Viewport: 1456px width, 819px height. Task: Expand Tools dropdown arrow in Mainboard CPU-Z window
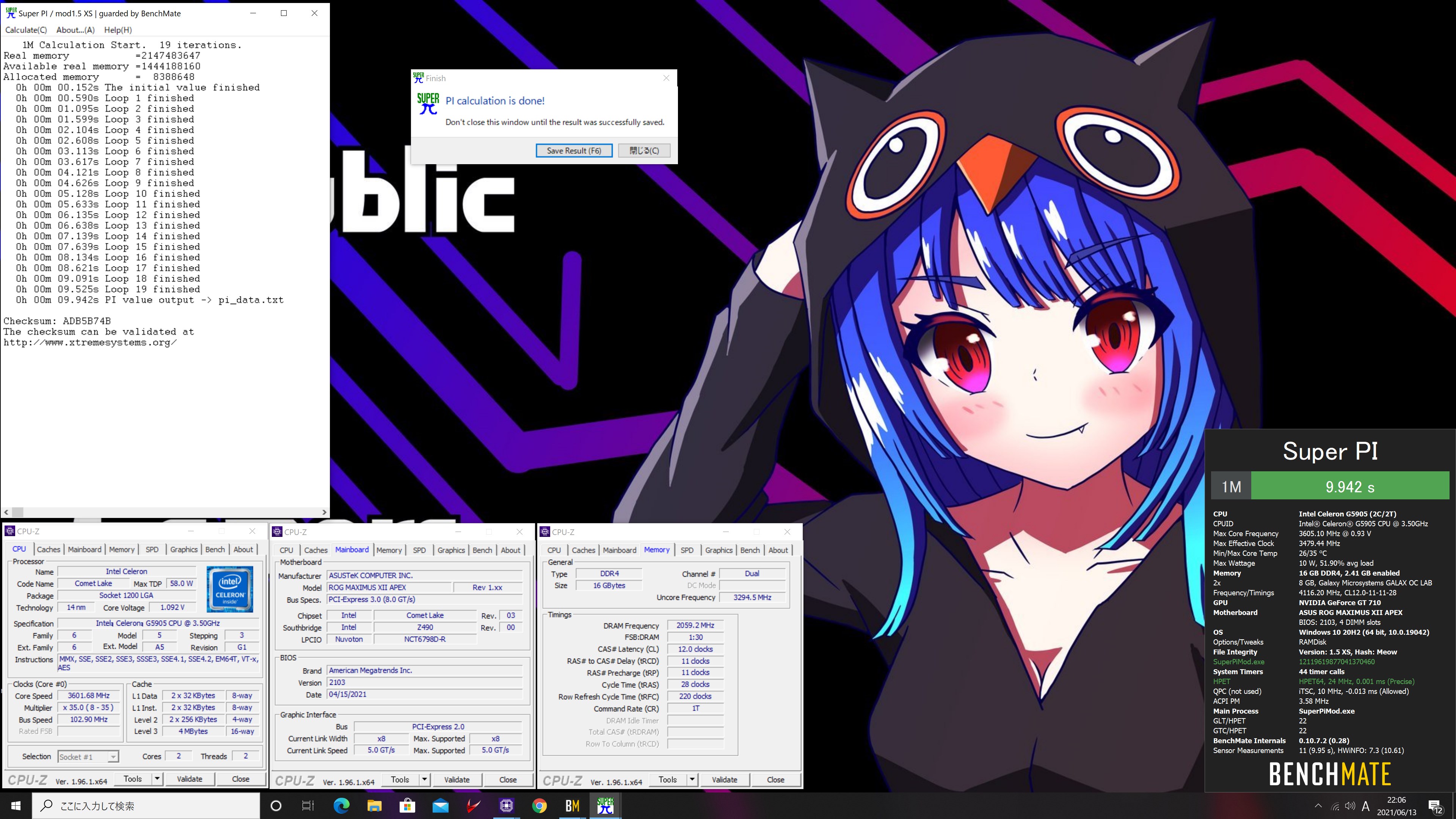(425, 780)
